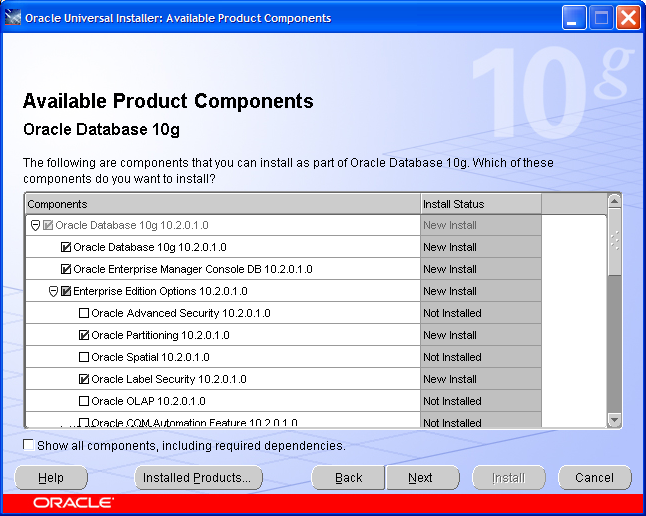This screenshot has width=646, height=516.
Task: Uncheck the child Oracle Database 10g 10.2.0.1.0 checkbox
Action: (66, 247)
